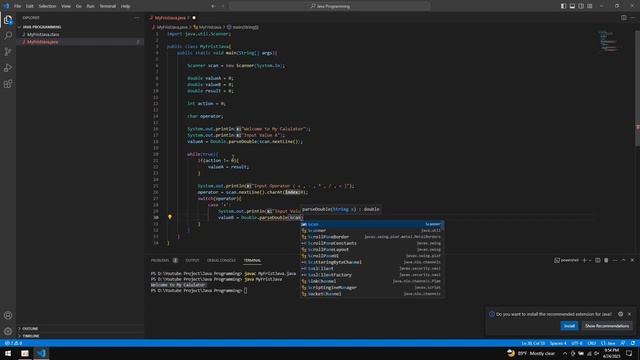Open the Edit menu
The width and height of the screenshot is (640, 360).
click(30, 6)
